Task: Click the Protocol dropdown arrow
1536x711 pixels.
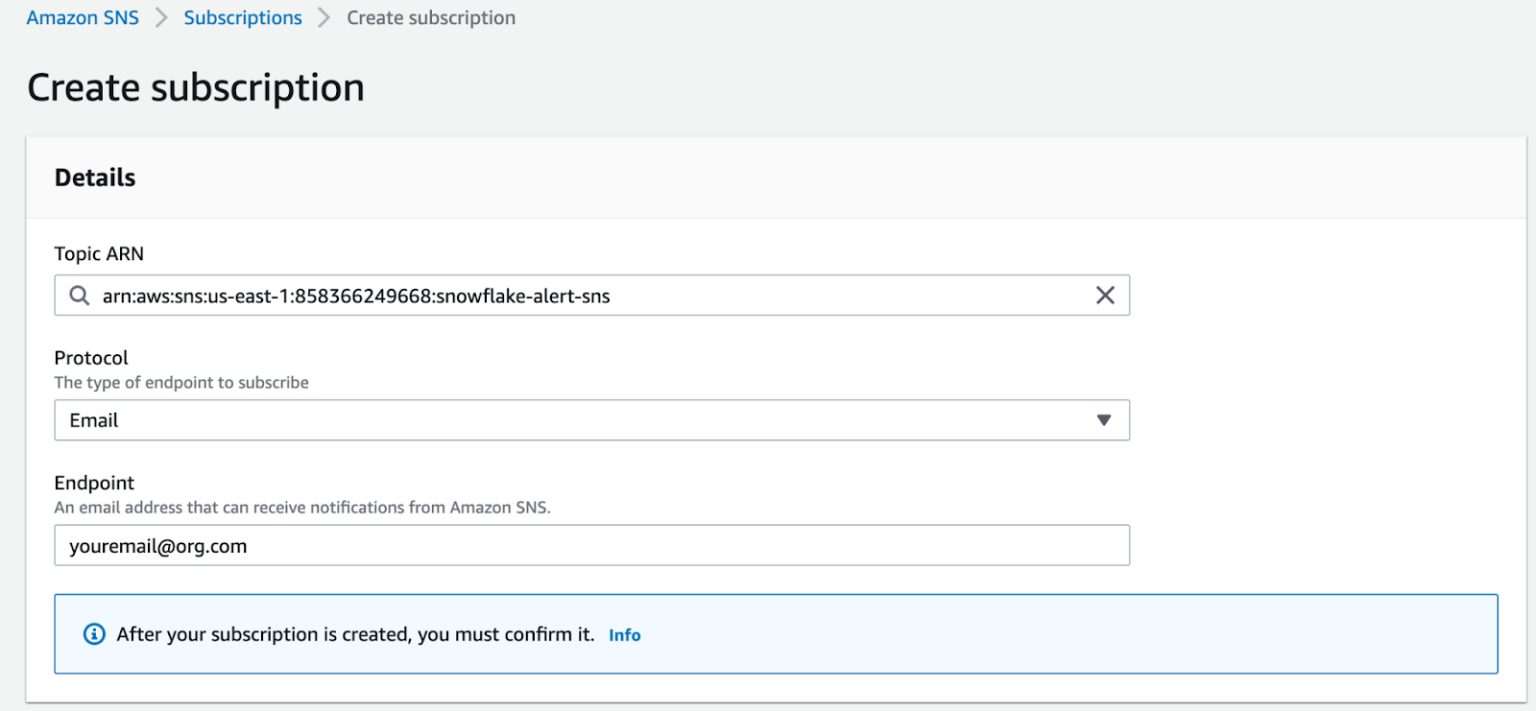Action: point(1104,420)
